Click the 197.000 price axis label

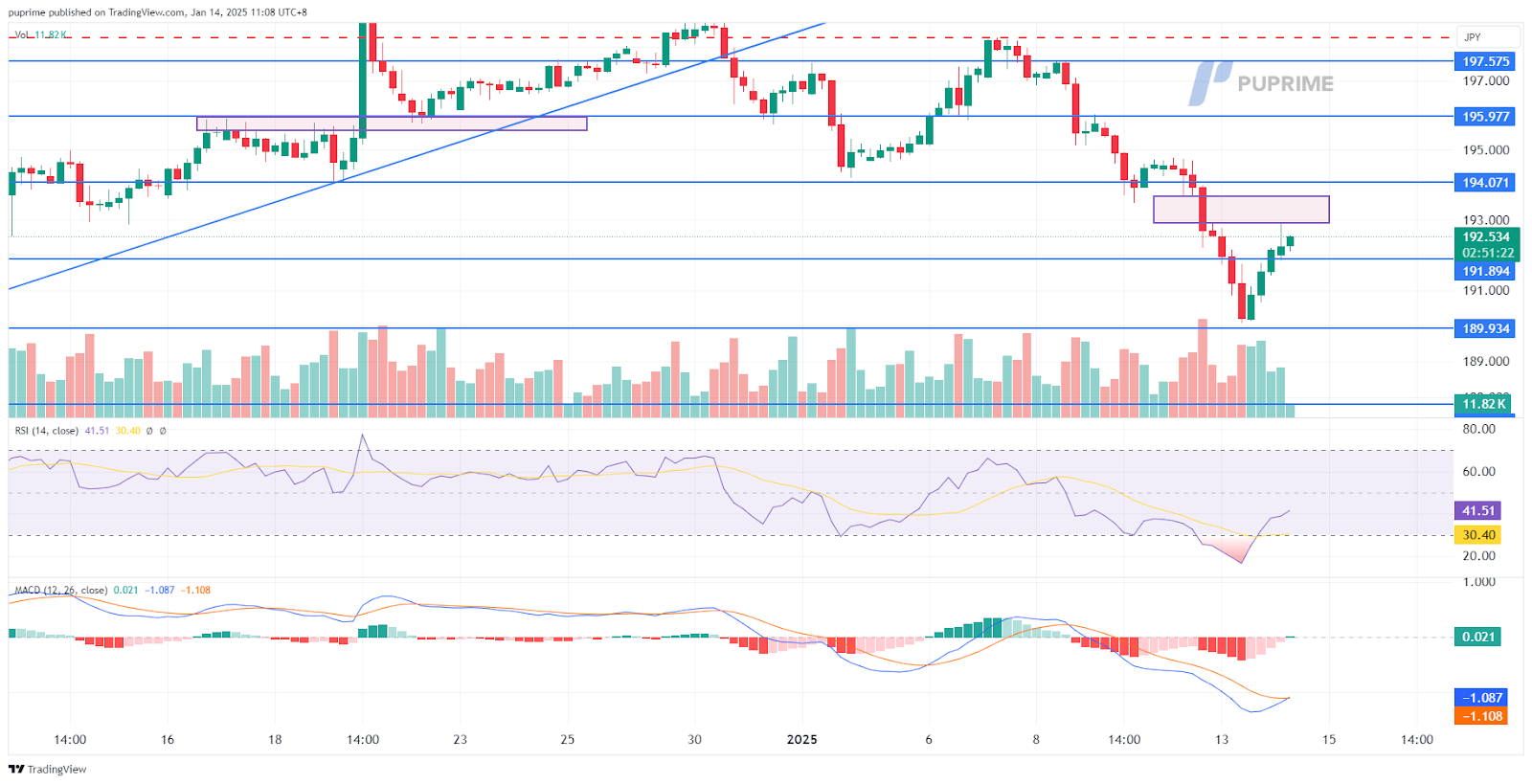[1486, 80]
